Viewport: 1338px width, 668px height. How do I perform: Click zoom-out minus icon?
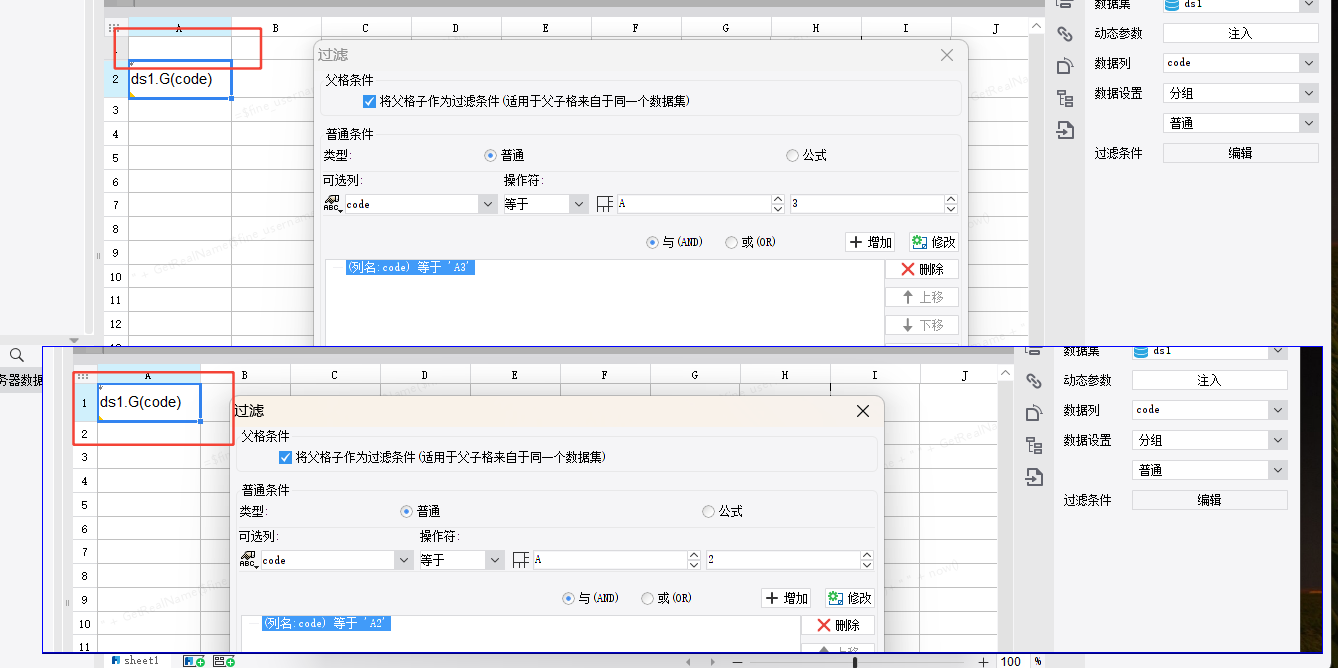pos(737,662)
